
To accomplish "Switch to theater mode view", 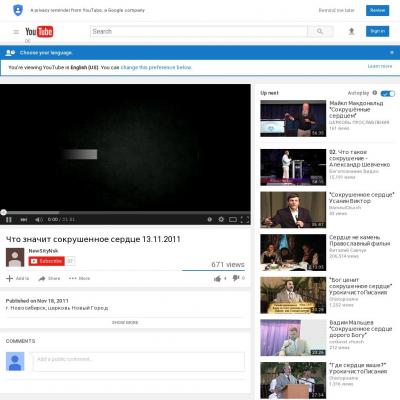I will pos(233,219).
